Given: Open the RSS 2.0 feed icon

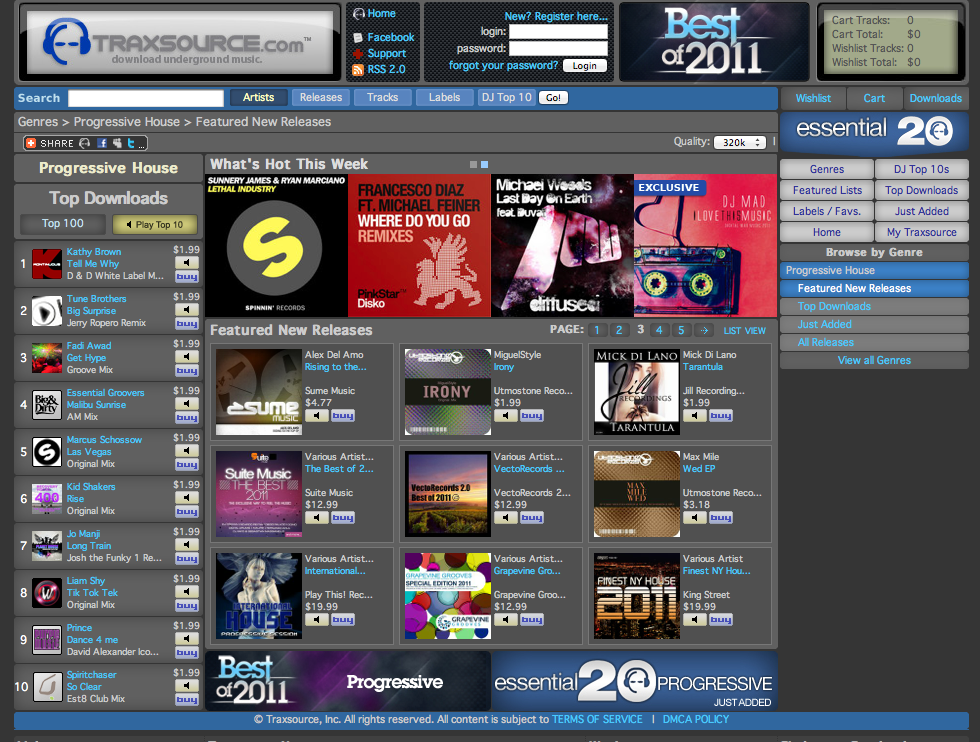Looking at the screenshot, I should click(x=358, y=70).
